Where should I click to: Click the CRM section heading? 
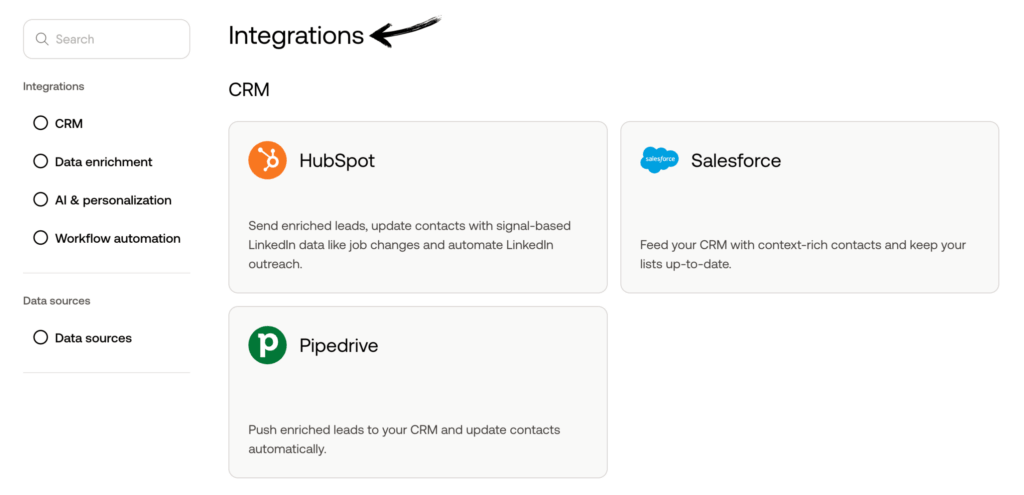pyautogui.click(x=249, y=90)
